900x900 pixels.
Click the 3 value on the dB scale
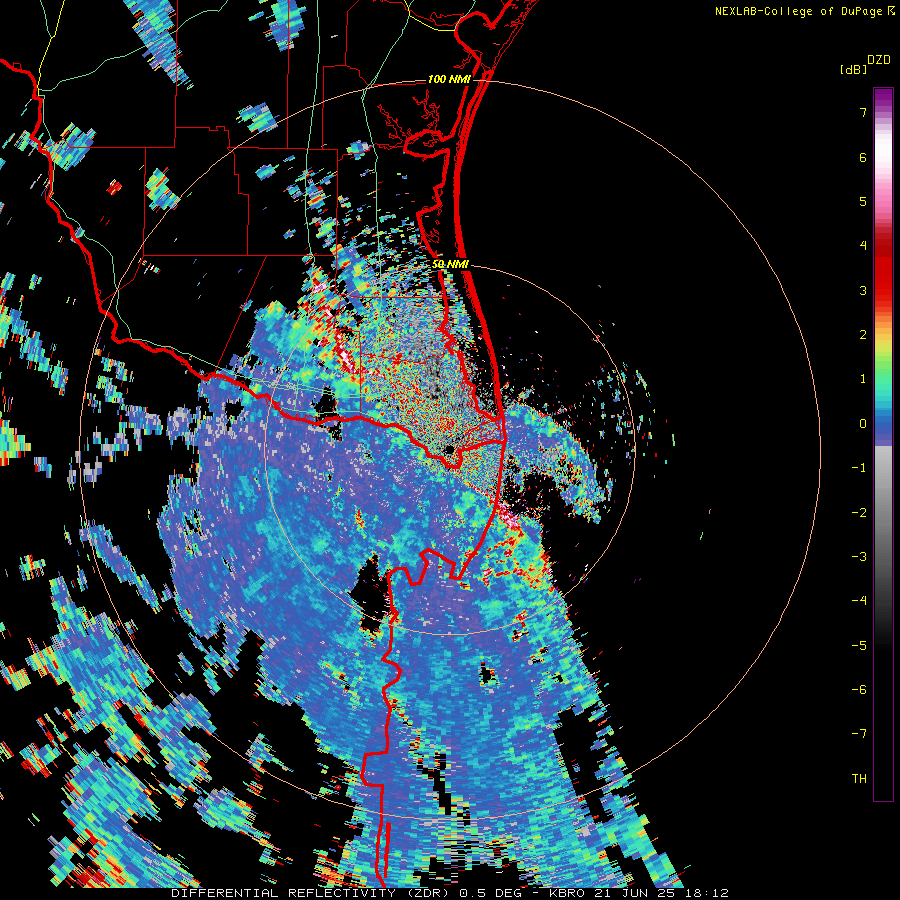pyautogui.click(x=863, y=290)
